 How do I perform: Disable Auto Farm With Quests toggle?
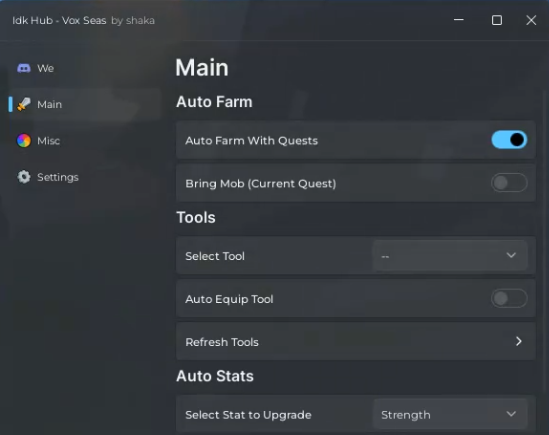click(x=509, y=140)
